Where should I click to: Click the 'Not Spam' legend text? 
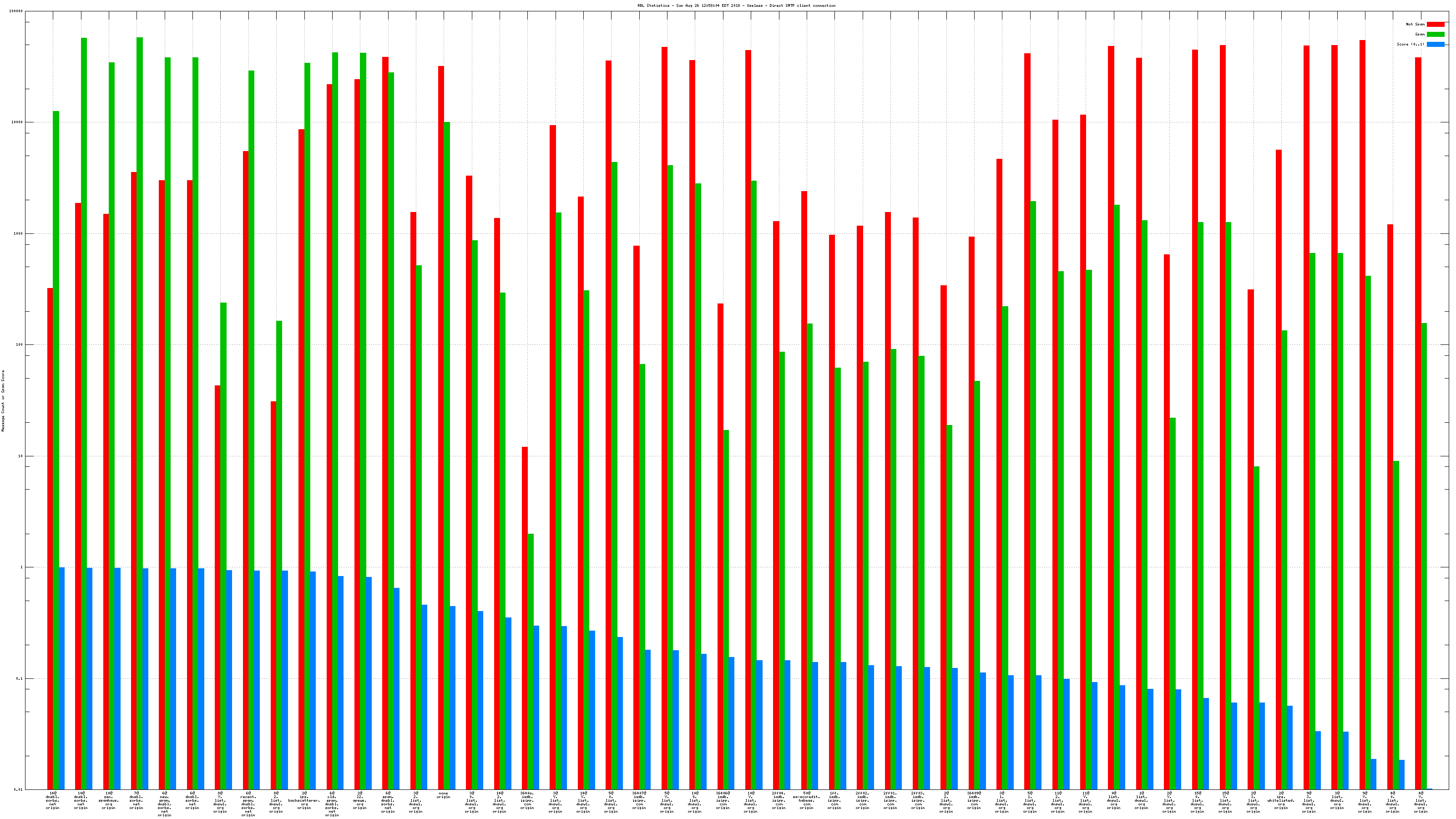pyautogui.click(x=1416, y=24)
